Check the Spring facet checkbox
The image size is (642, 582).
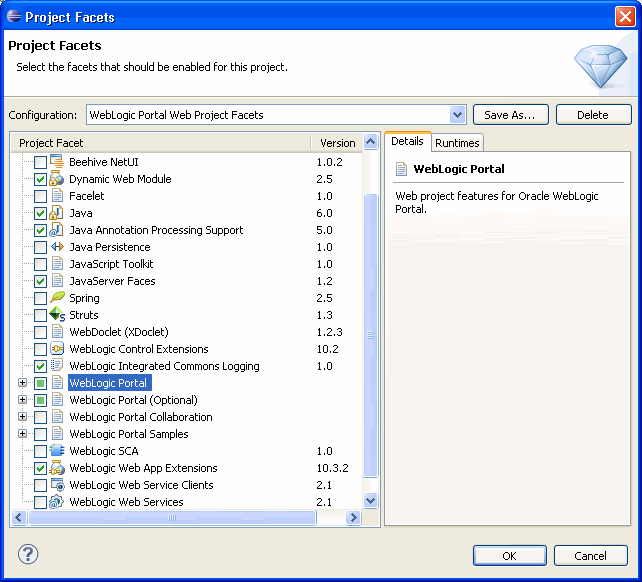click(x=40, y=298)
